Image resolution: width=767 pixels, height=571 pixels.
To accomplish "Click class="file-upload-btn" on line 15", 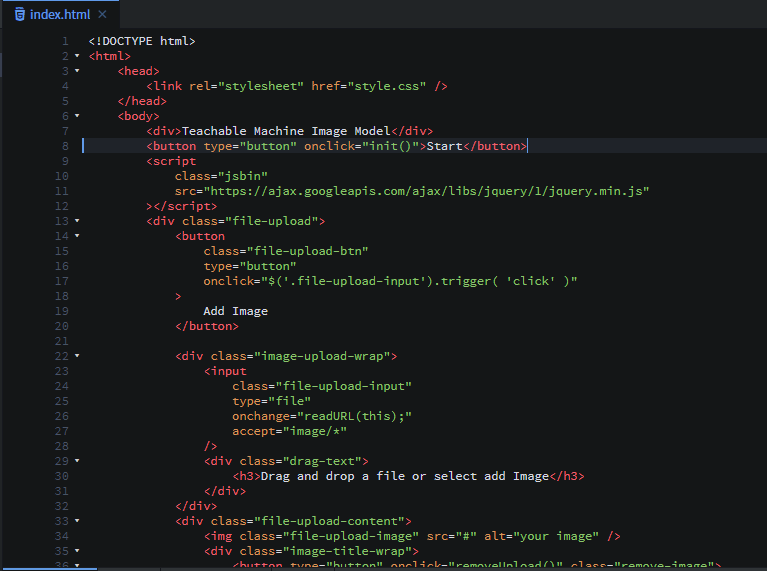I will tap(286, 251).
